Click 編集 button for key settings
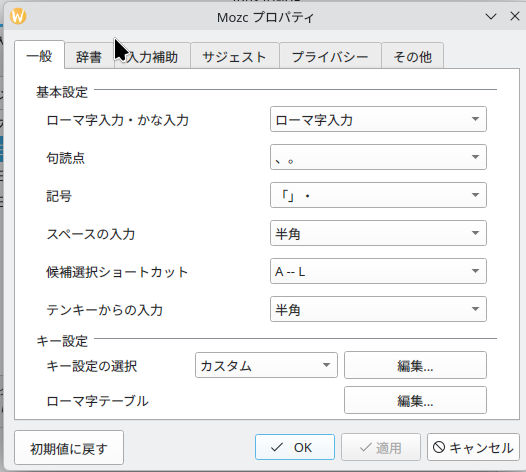 pyautogui.click(x=415, y=365)
